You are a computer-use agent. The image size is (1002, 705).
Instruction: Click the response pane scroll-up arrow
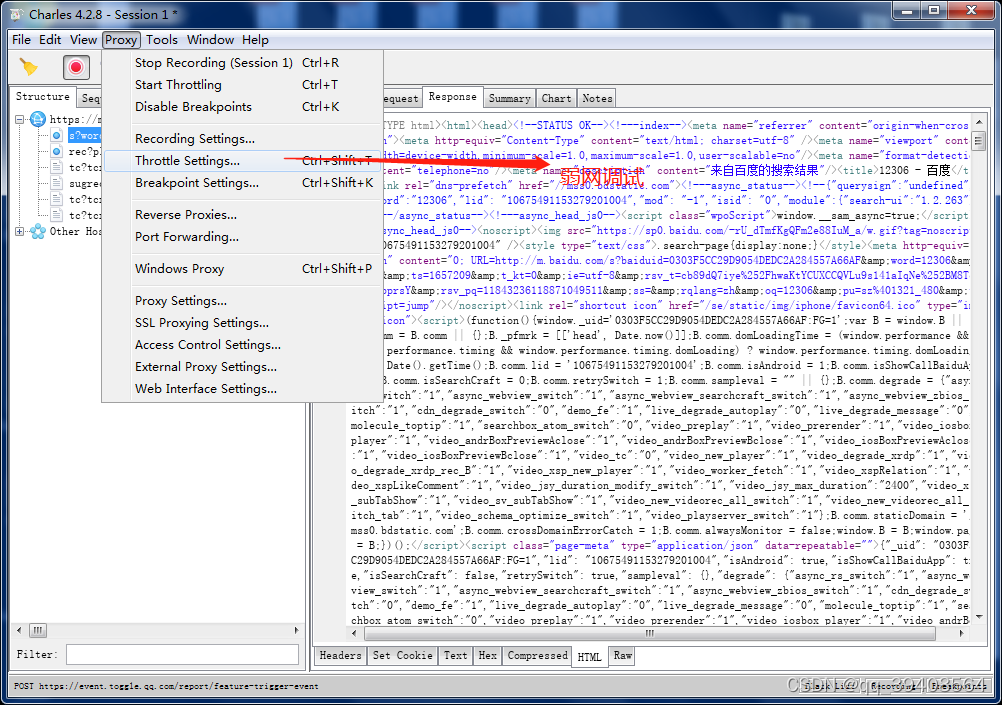(978, 123)
